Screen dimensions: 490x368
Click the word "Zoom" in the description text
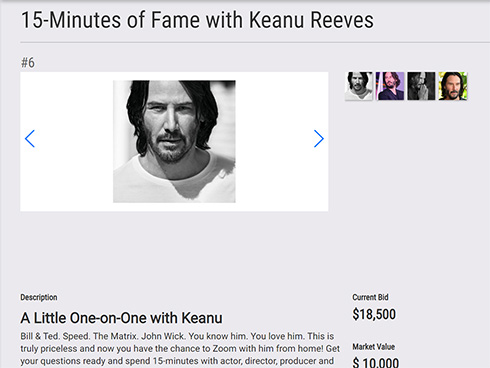tap(224, 349)
